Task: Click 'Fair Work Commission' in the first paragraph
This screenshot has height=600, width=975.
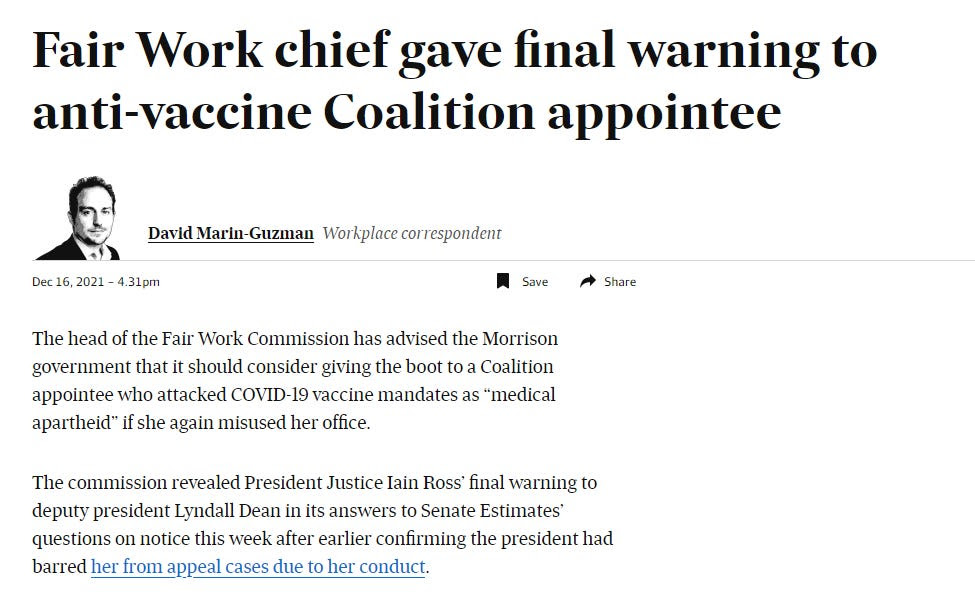Action: 256,339
